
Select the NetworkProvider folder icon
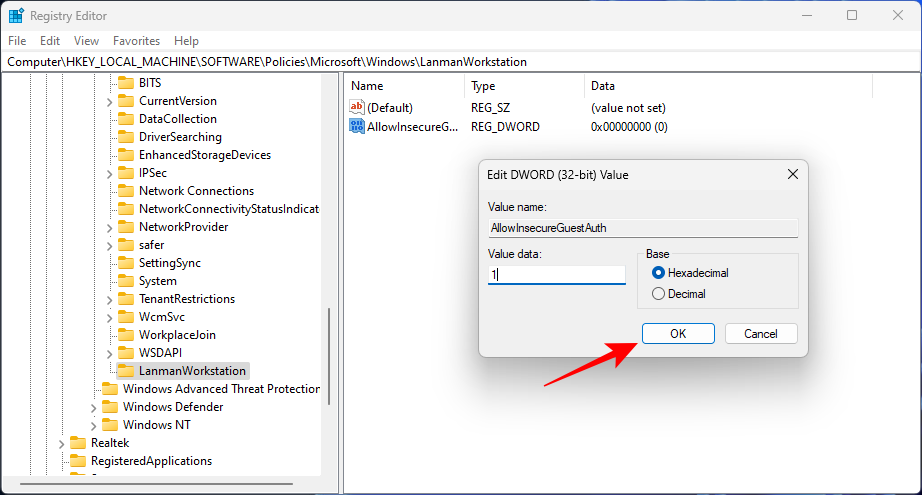126,227
